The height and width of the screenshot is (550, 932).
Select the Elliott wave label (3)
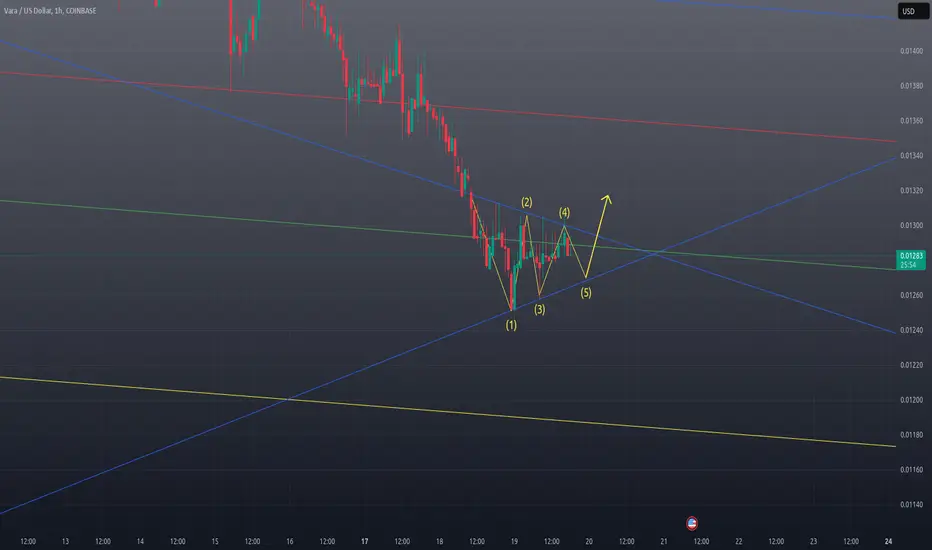pyautogui.click(x=539, y=309)
